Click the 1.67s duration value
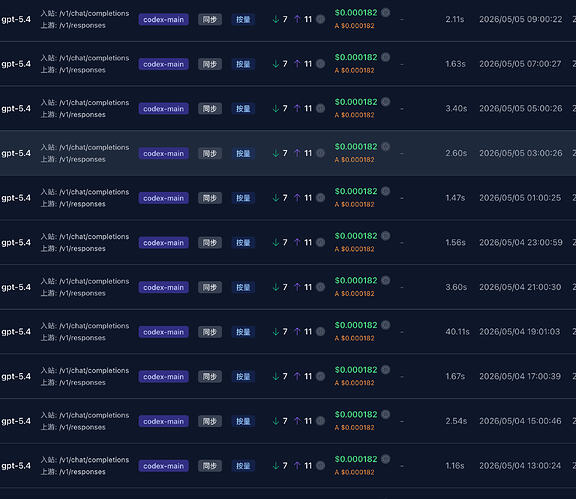Screen dimensions: 576x499 click(455, 376)
